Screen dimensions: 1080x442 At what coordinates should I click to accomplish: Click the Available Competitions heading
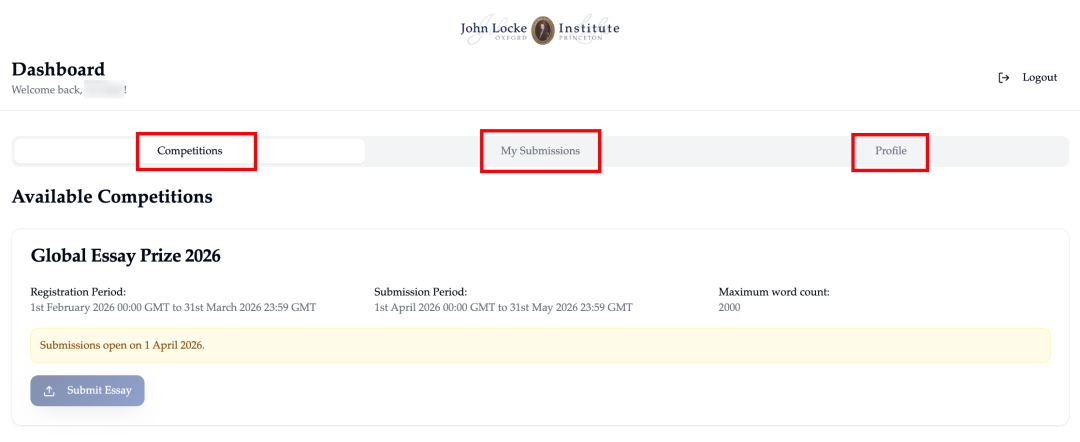pos(112,197)
